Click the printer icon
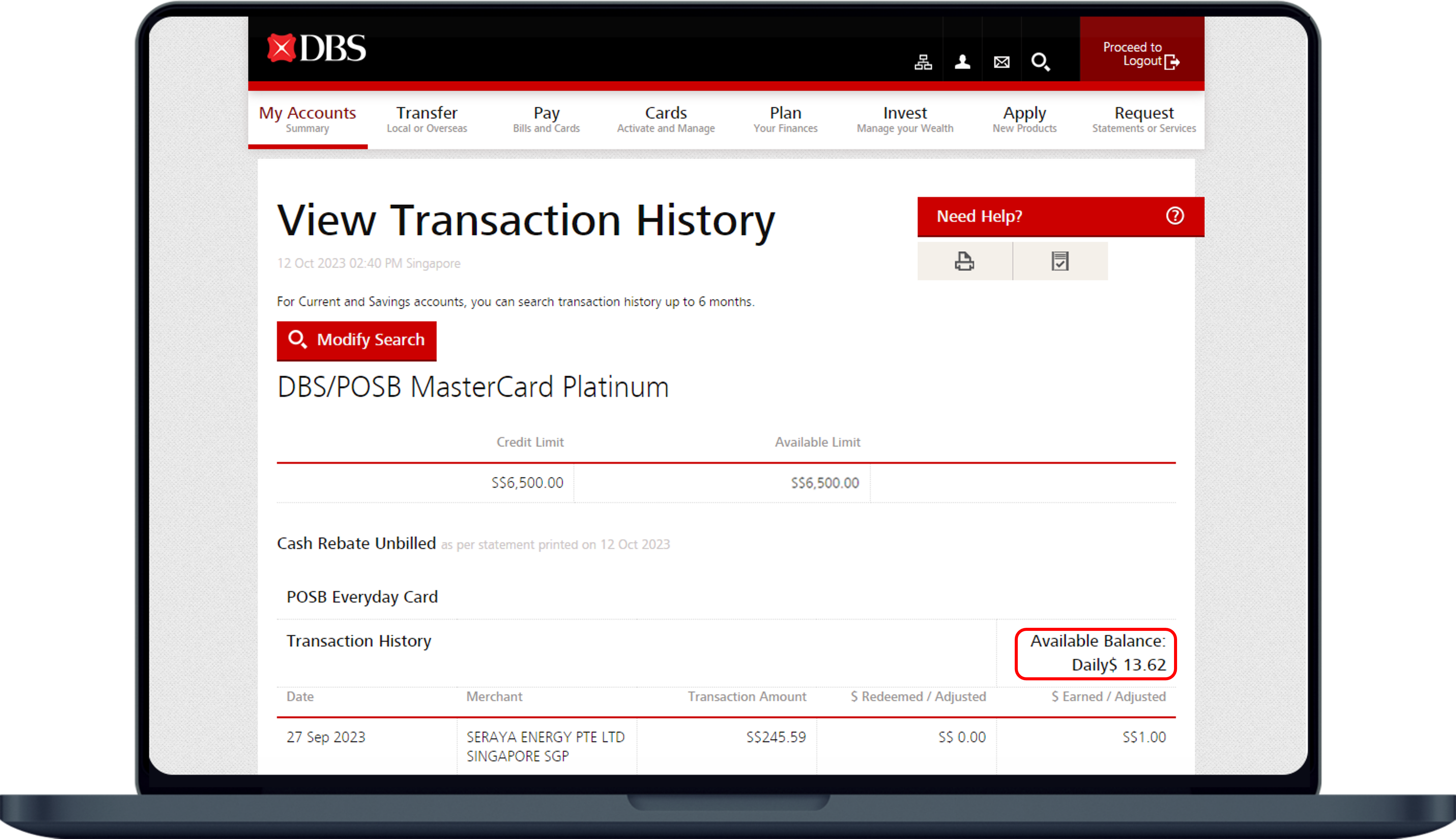The image size is (1456, 839). point(964,261)
